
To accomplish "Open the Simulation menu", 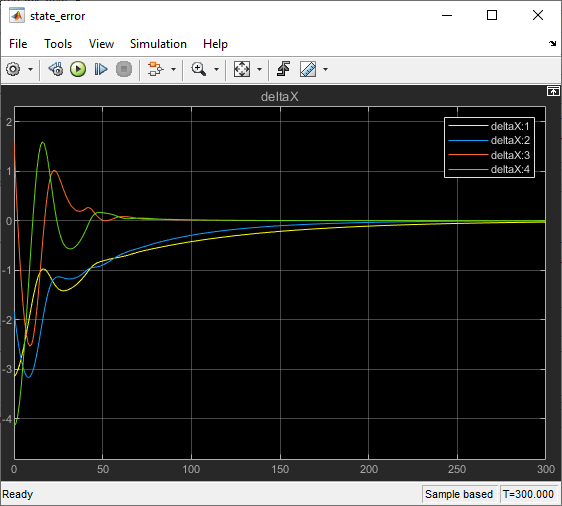I will pyautogui.click(x=158, y=44).
